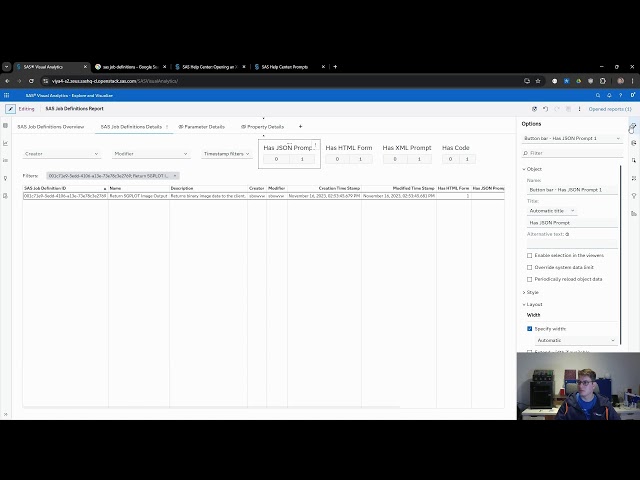This screenshot has width=640, height=480.
Task: Select SAS Job Definitions Details page tab
Action: coord(131,127)
